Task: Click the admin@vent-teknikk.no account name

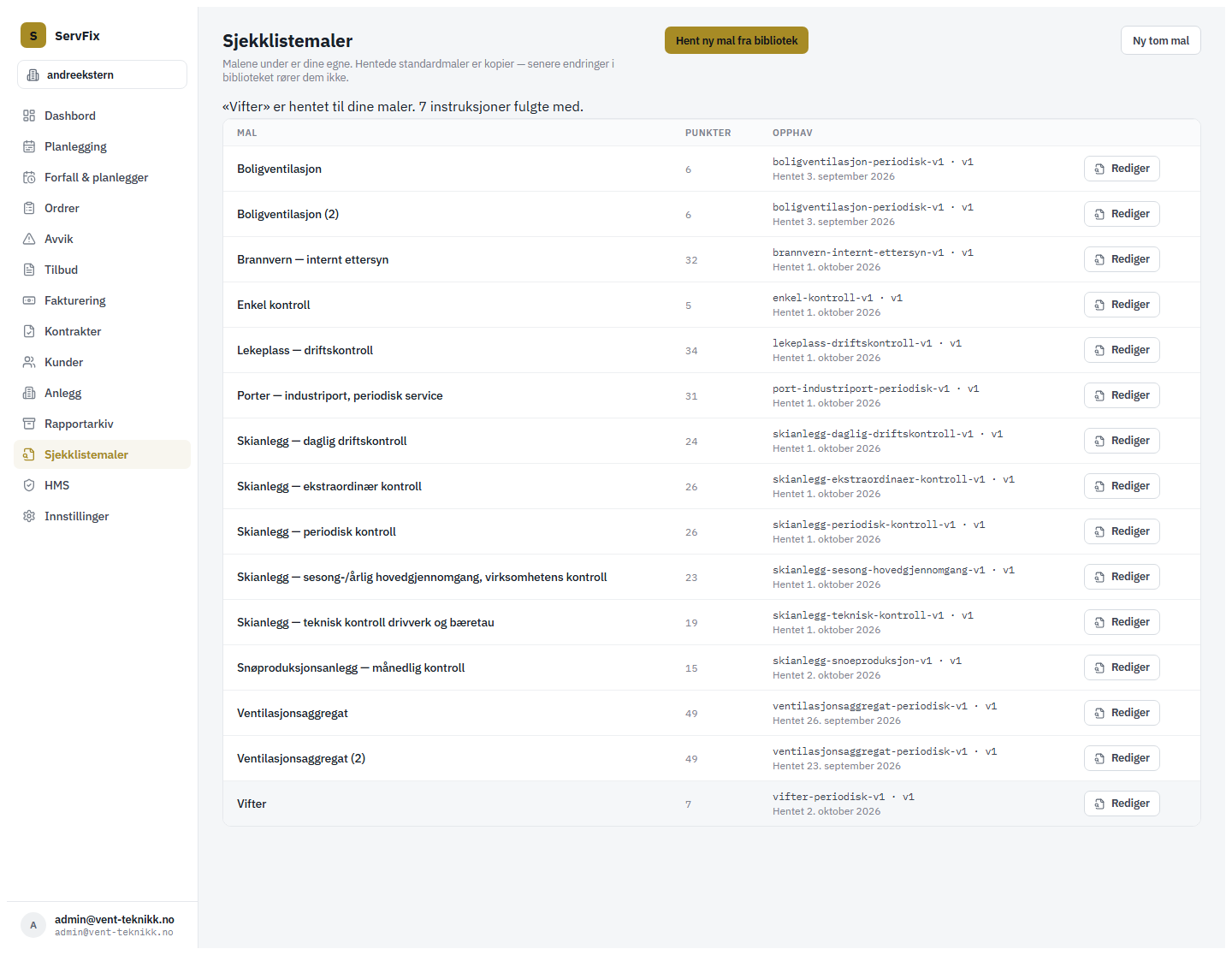Action: tap(115, 919)
